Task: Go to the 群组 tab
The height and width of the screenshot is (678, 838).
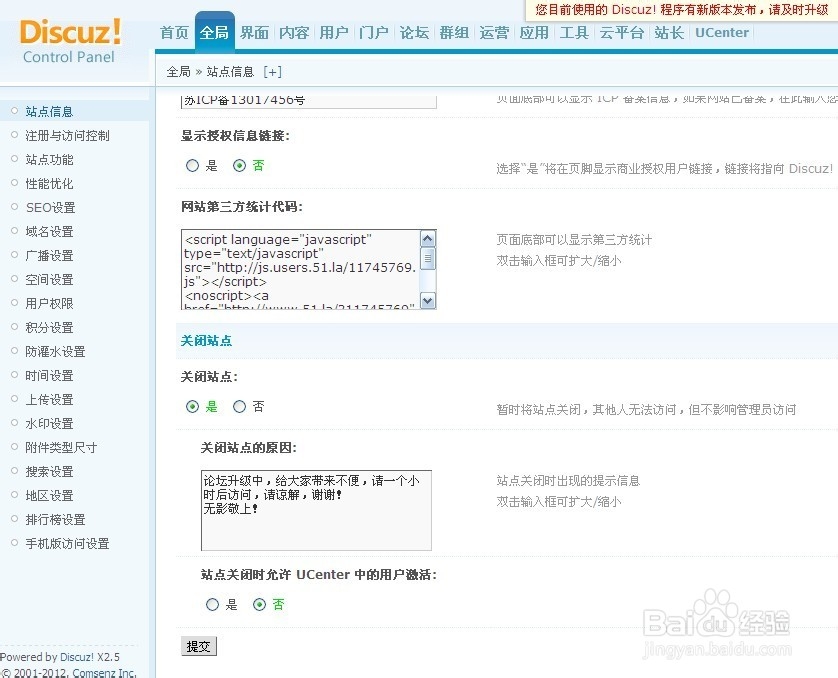Action: pos(454,33)
